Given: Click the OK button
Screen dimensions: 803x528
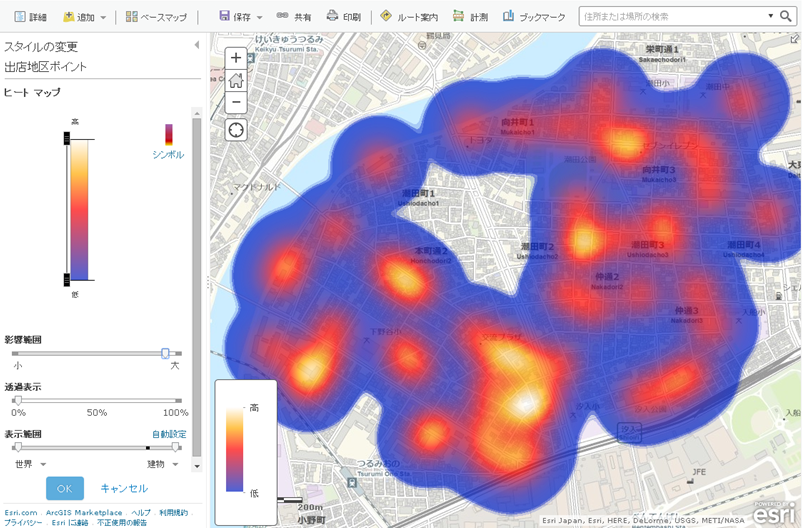Looking at the screenshot, I should [65, 488].
